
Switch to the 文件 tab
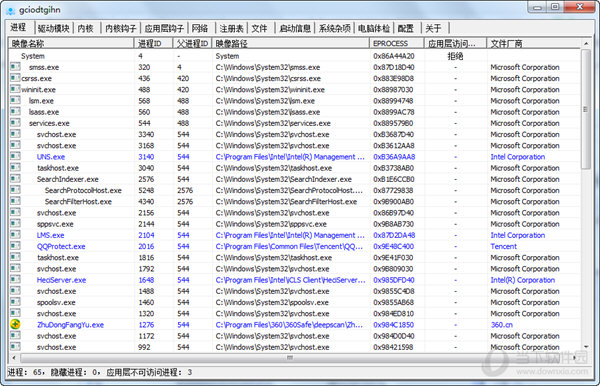point(259,28)
